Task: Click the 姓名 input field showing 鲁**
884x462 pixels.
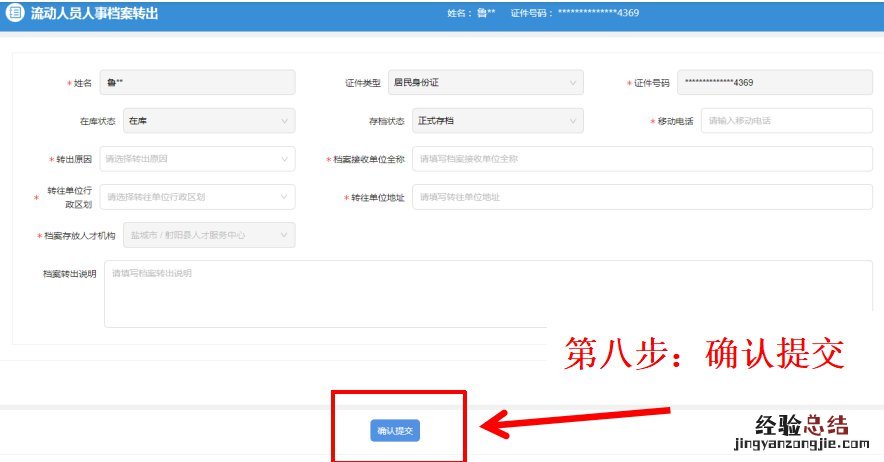Action: [197, 82]
